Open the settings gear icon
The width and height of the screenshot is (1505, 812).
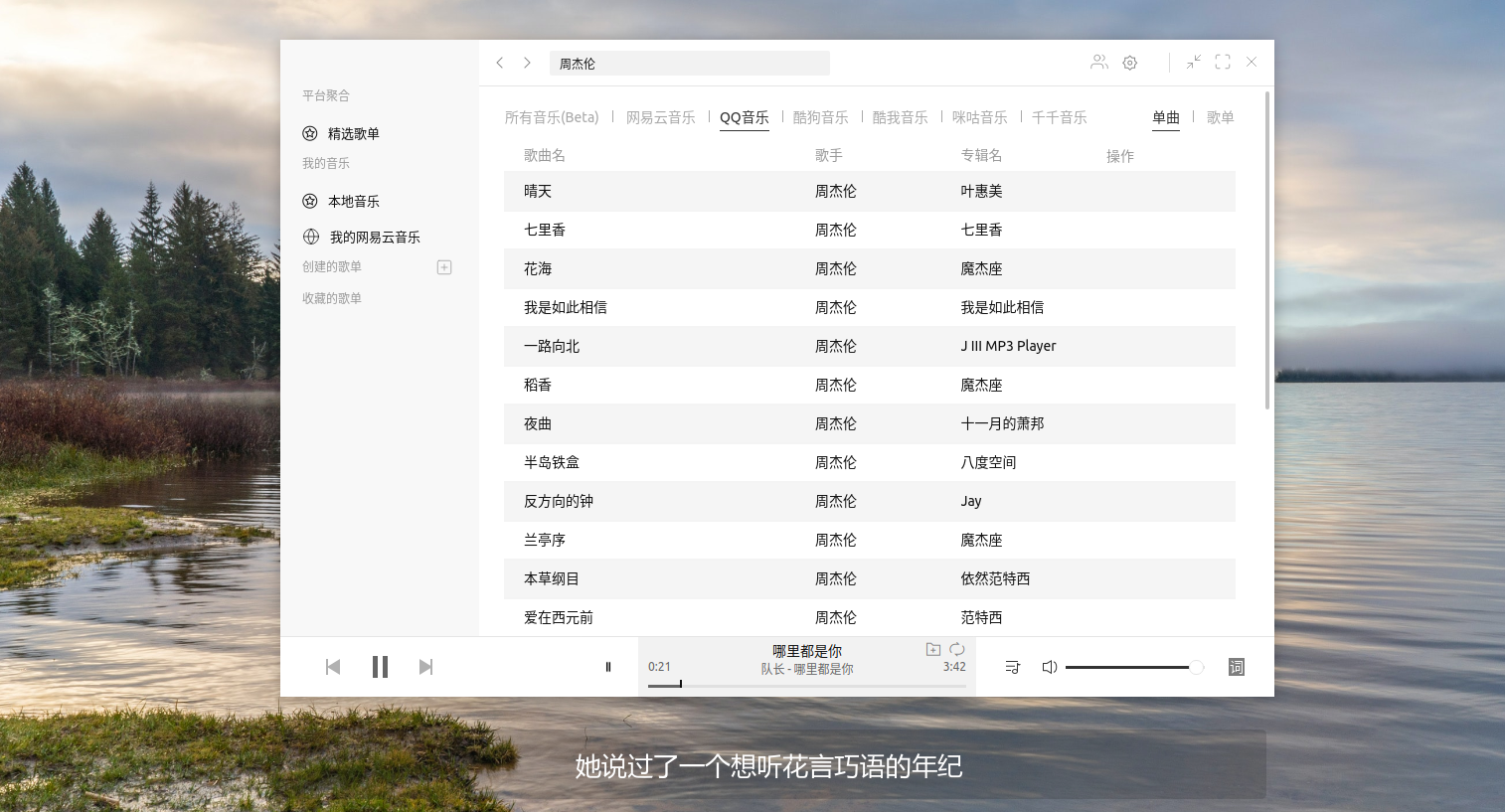point(1129,63)
